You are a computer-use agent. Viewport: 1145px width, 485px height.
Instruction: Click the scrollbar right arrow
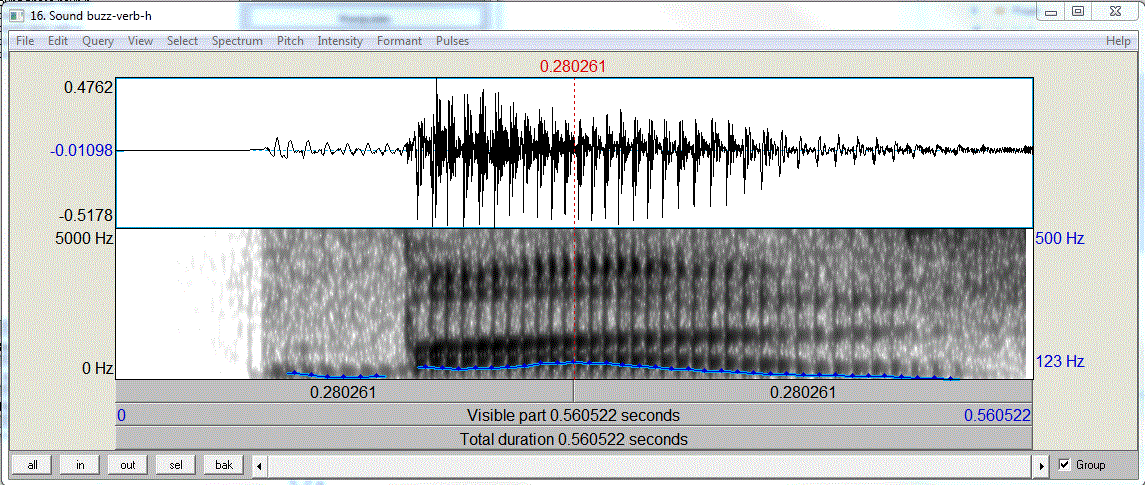click(1042, 465)
